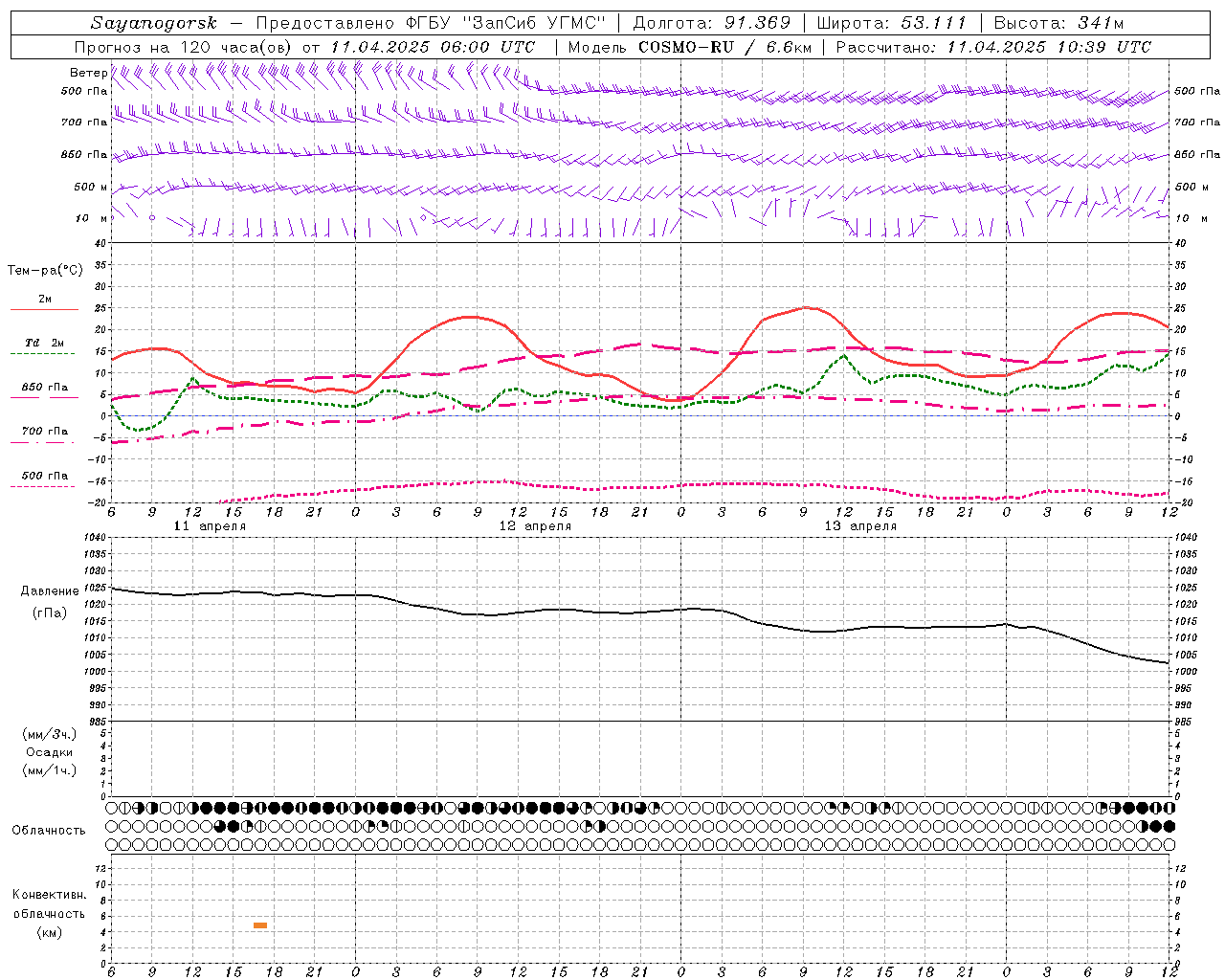
Task: Click the Рассчитано: 11.04.2025 10:39 UTC text
Action: tap(993, 47)
